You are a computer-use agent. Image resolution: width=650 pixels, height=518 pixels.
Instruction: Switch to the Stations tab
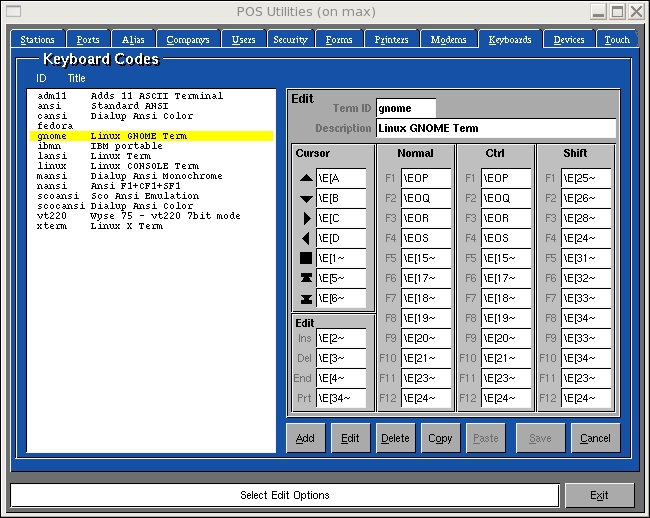pyautogui.click(x=37, y=39)
